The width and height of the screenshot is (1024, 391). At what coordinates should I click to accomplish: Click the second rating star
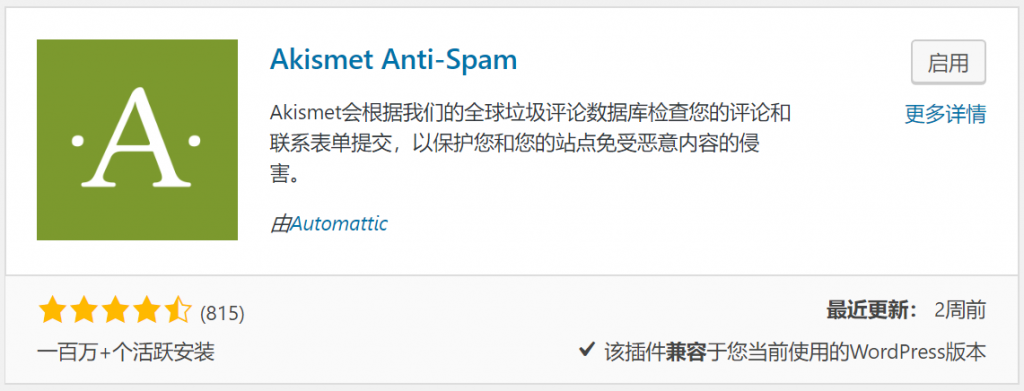[x=83, y=312]
